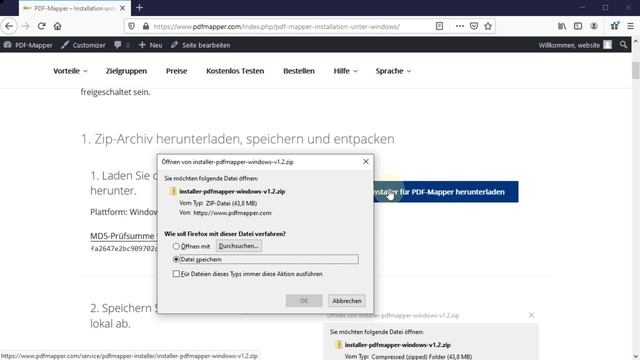Click the ZIP-Datei (43,8 MB) text

coord(231,203)
